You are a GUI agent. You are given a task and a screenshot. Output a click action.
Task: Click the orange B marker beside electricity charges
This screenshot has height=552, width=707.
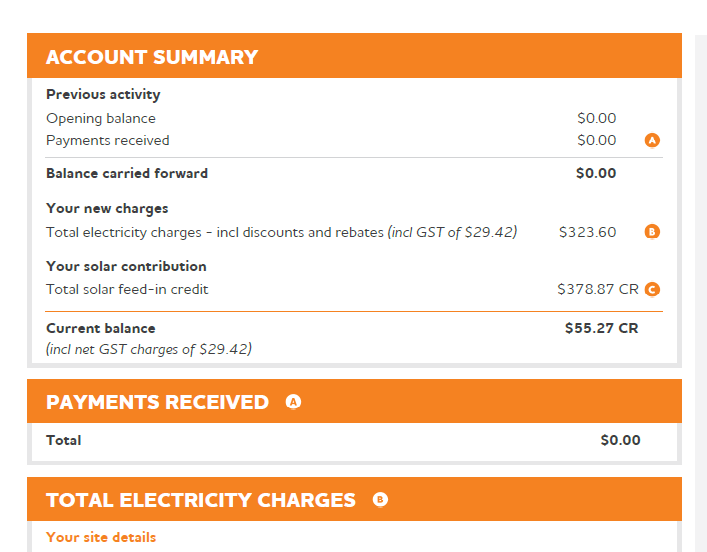pyautogui.click(x=652, y=232)
